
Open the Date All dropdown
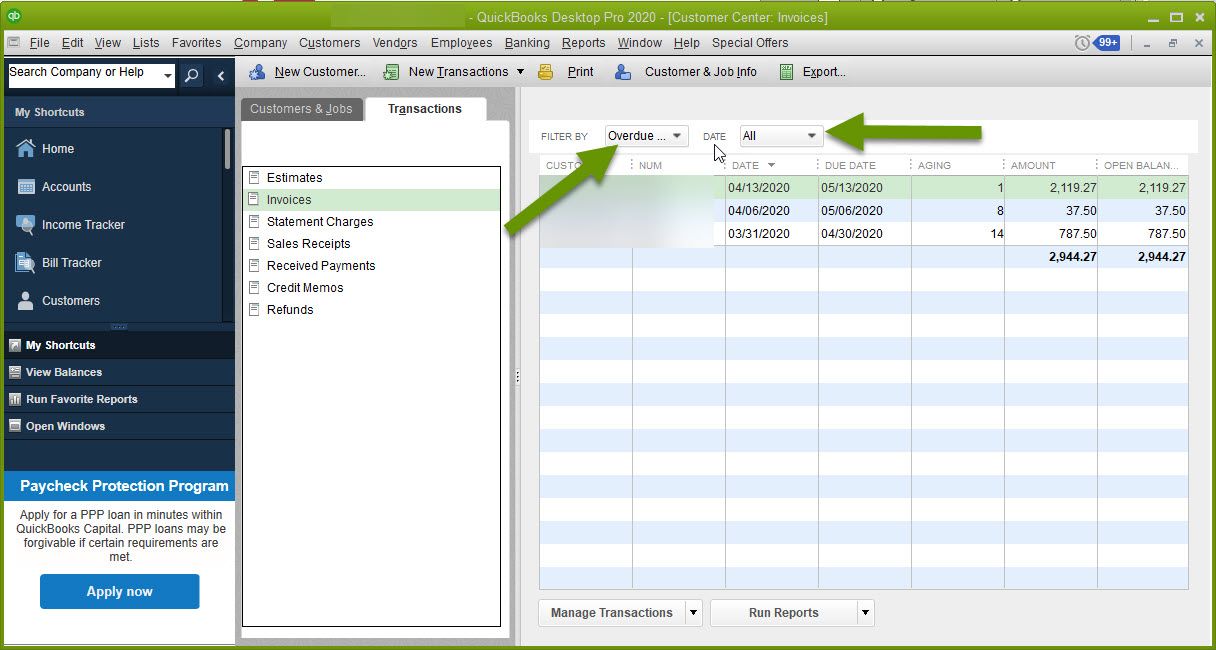click(x=781, y=136)
